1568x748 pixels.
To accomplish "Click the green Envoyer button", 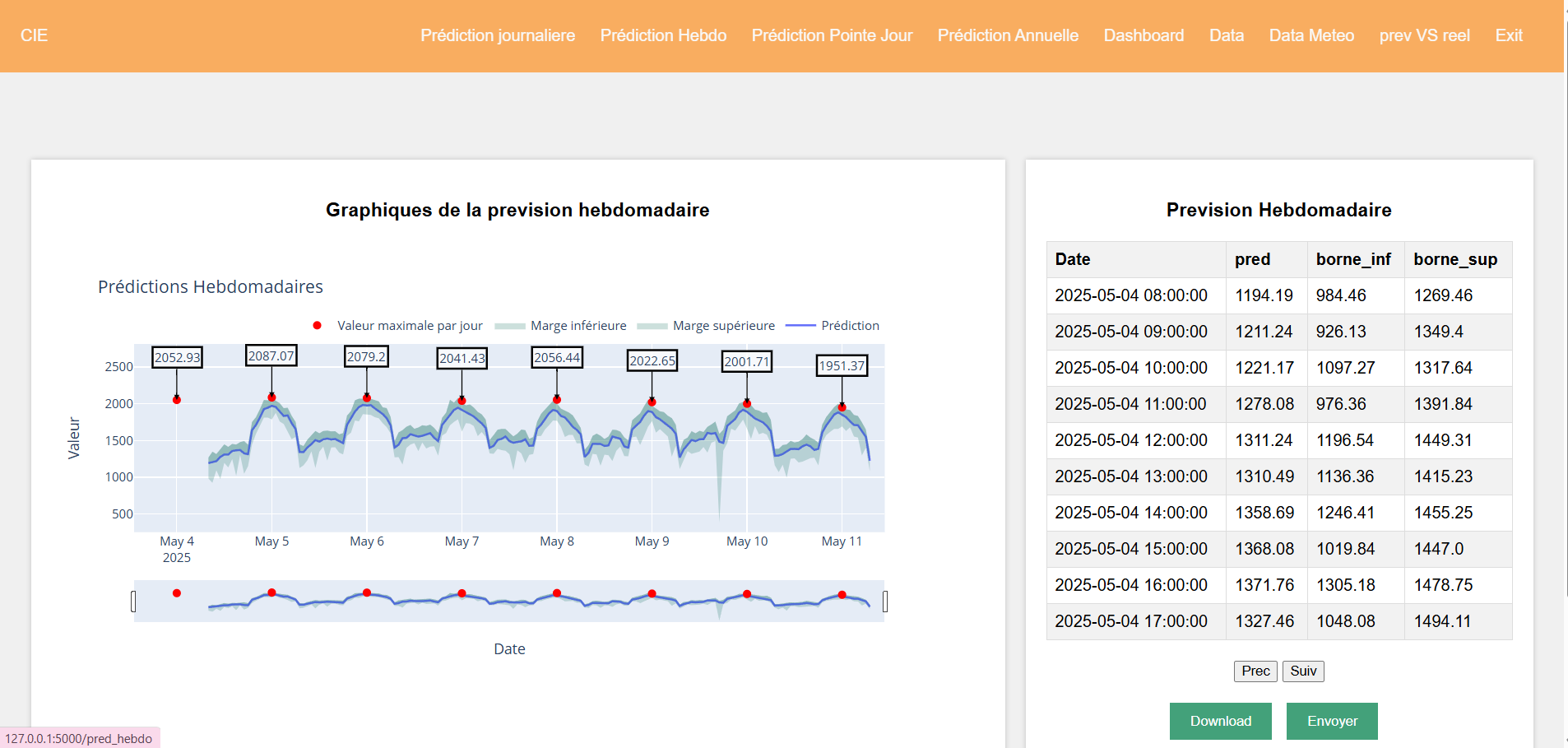I will click(x=1332, y=721).
